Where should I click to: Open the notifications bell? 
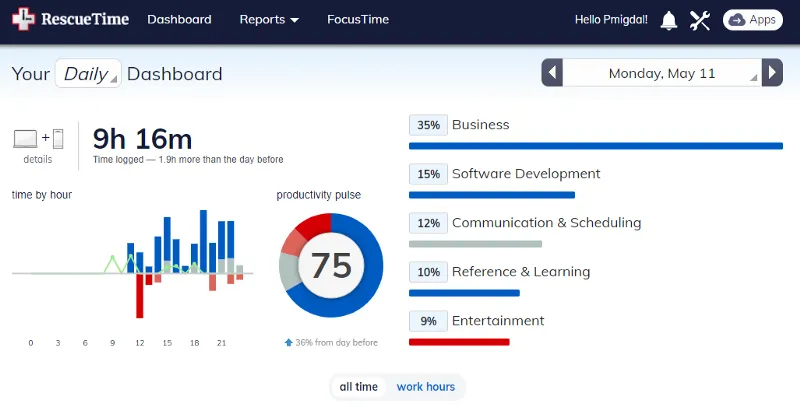coord(669,20)
